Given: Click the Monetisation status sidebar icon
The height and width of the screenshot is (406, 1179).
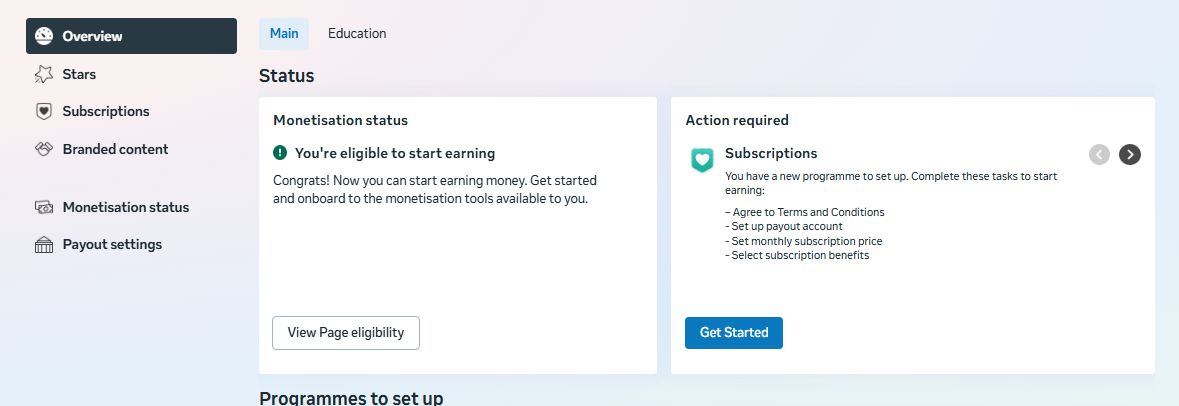Looking at the screenshot, I should click(x=44, y=207).
